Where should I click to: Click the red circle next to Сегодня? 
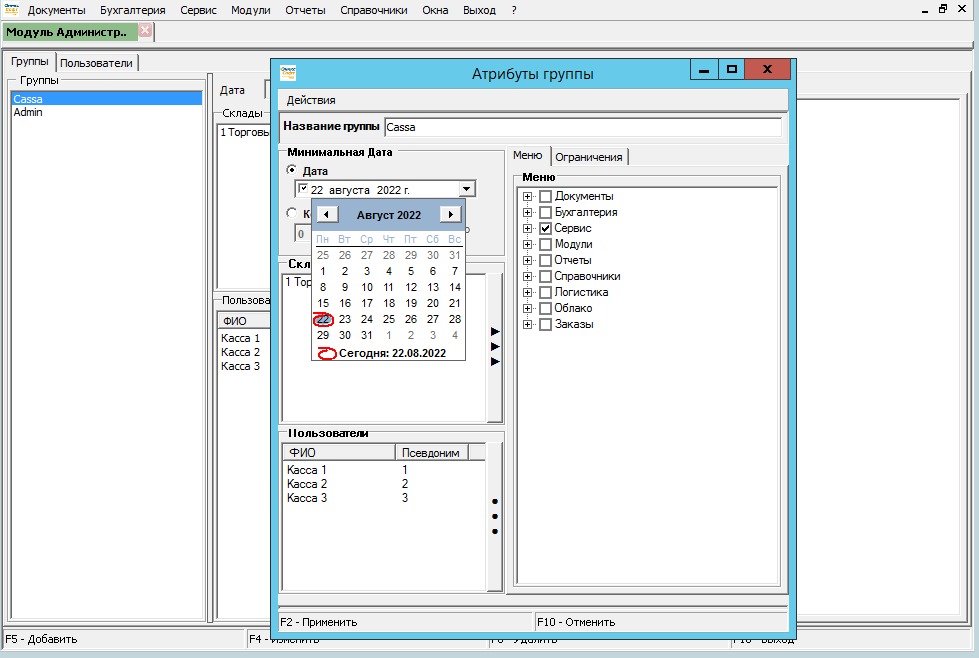[x=327, y=354]
